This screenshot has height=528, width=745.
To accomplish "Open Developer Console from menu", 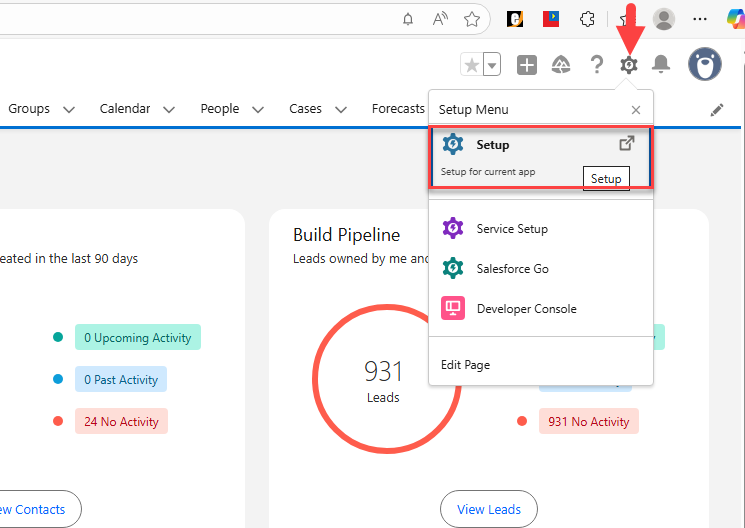I will click(x=526, y=309).
